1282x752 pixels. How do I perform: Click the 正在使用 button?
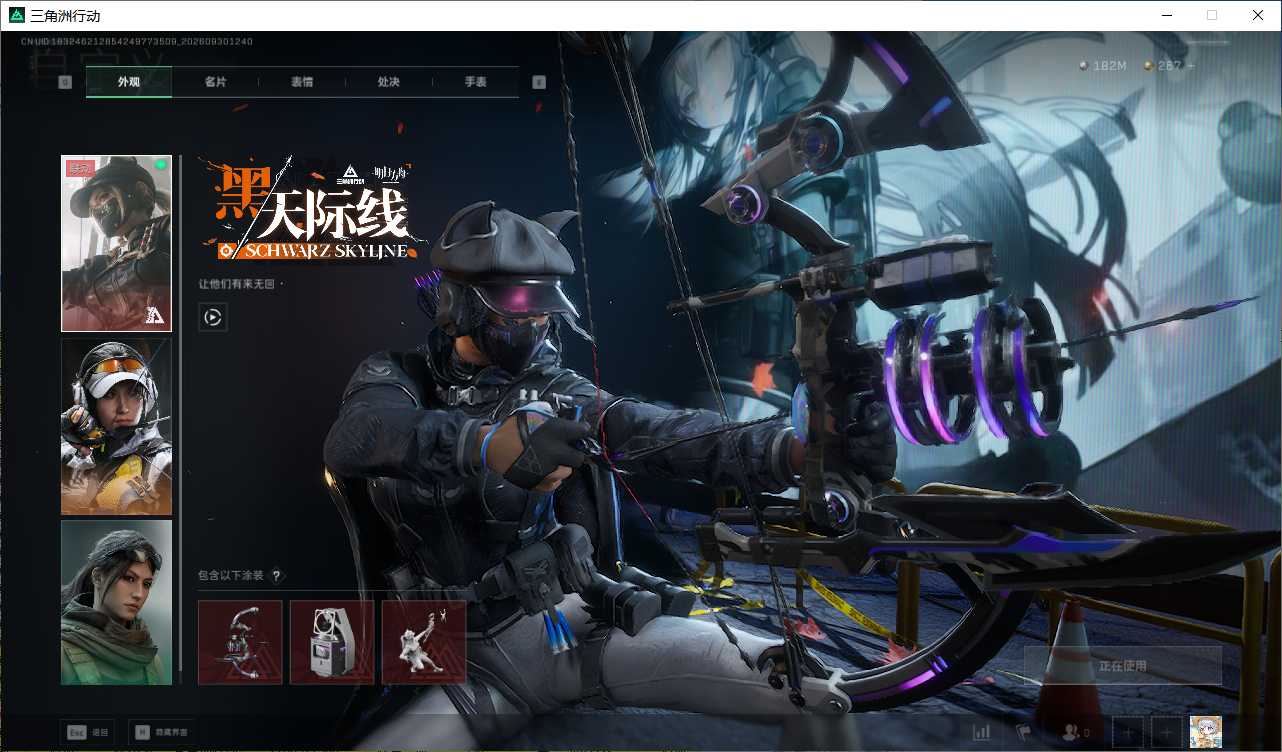point(1123,666)
